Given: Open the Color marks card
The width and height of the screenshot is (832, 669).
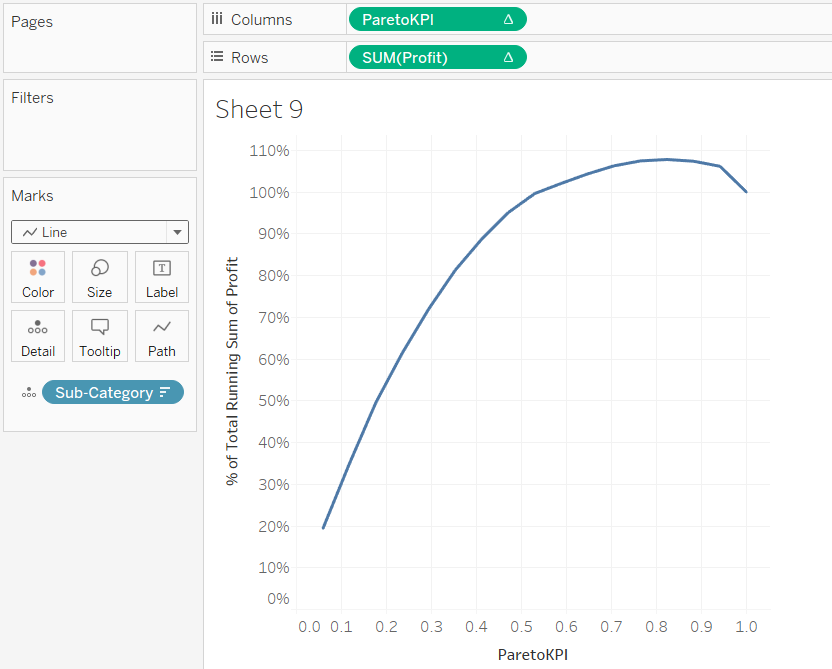Looking at the screenshot, I should point(38,277).
